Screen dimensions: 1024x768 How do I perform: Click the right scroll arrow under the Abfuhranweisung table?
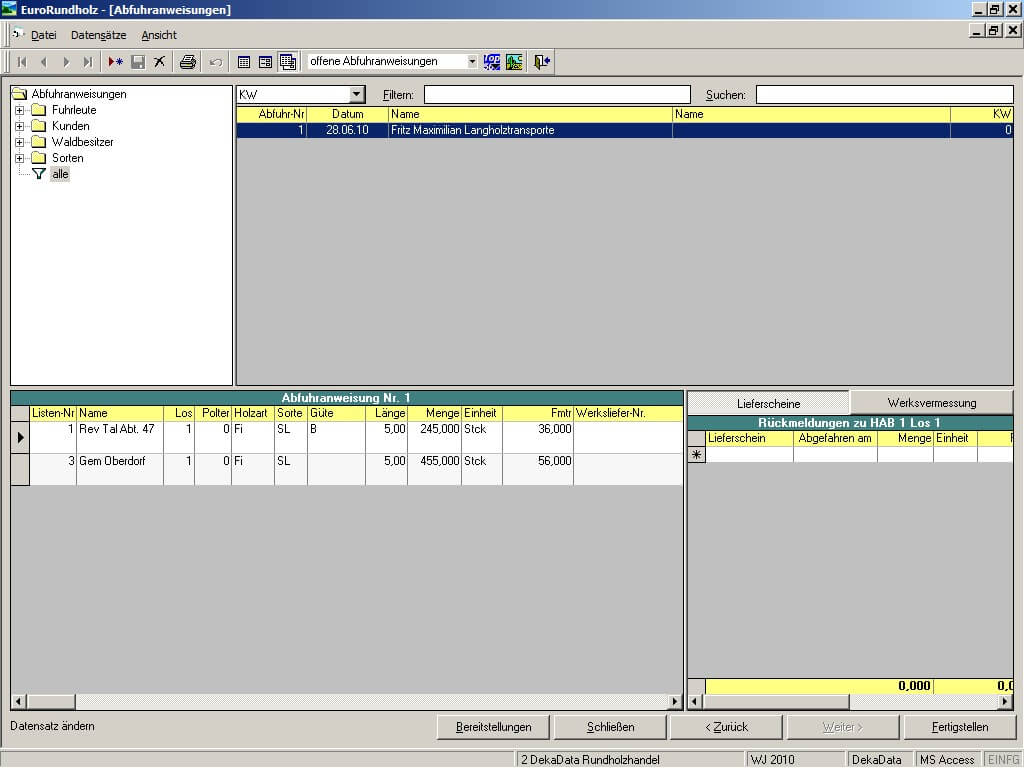676,701
